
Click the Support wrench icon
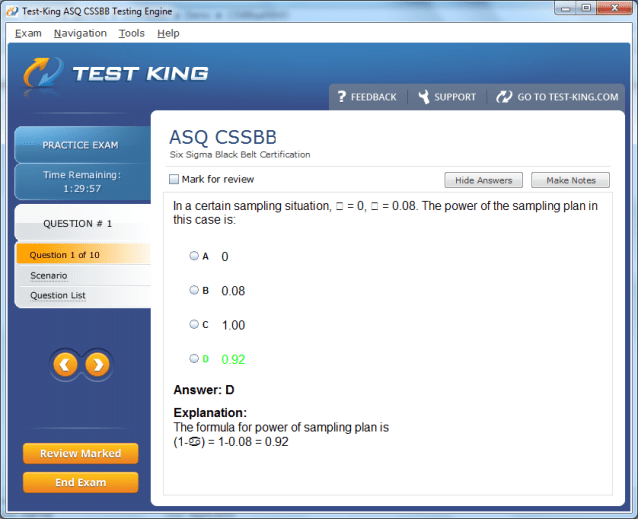[x=424, y=97]
